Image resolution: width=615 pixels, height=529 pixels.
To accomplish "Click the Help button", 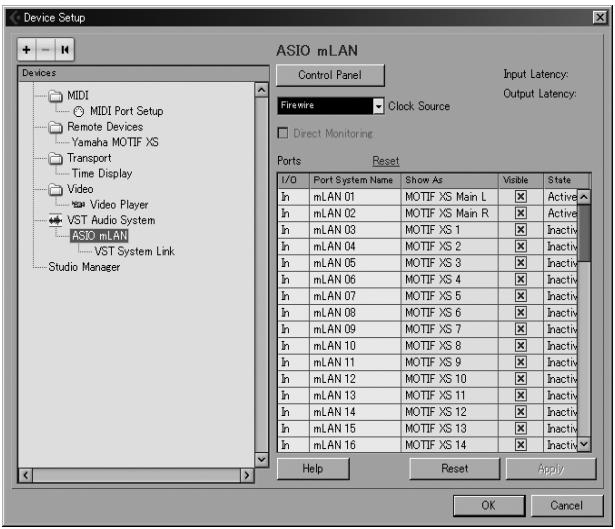I will click(313, 469).
